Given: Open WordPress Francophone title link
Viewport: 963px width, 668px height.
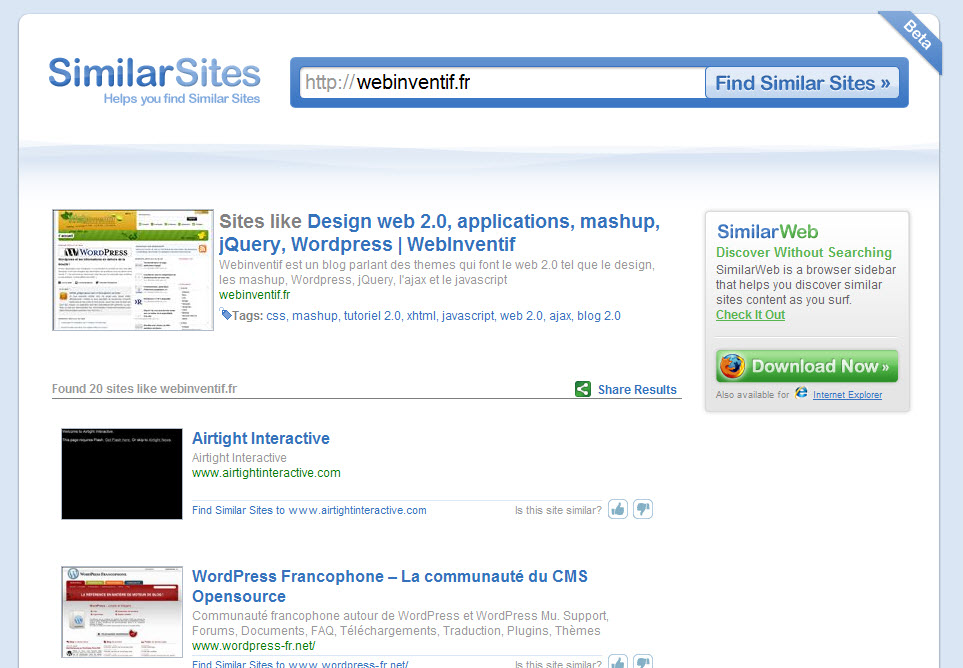Looking at the screenshot, I should [390, 586].
